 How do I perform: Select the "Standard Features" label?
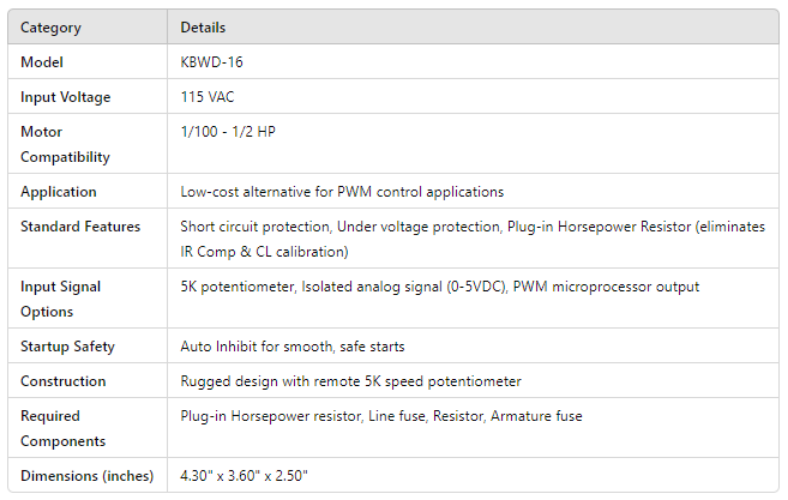tap(81, 226)
